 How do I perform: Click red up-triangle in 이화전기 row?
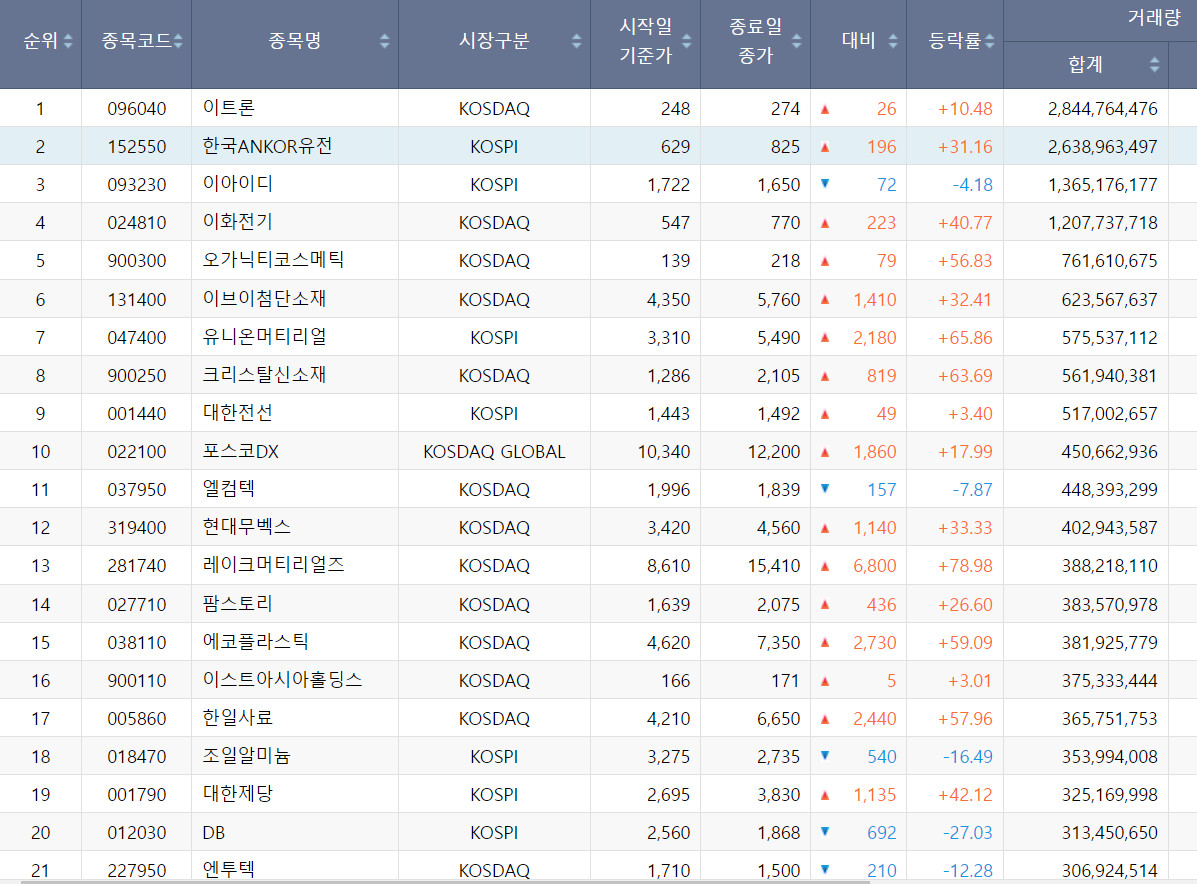(x=825, y=223)
